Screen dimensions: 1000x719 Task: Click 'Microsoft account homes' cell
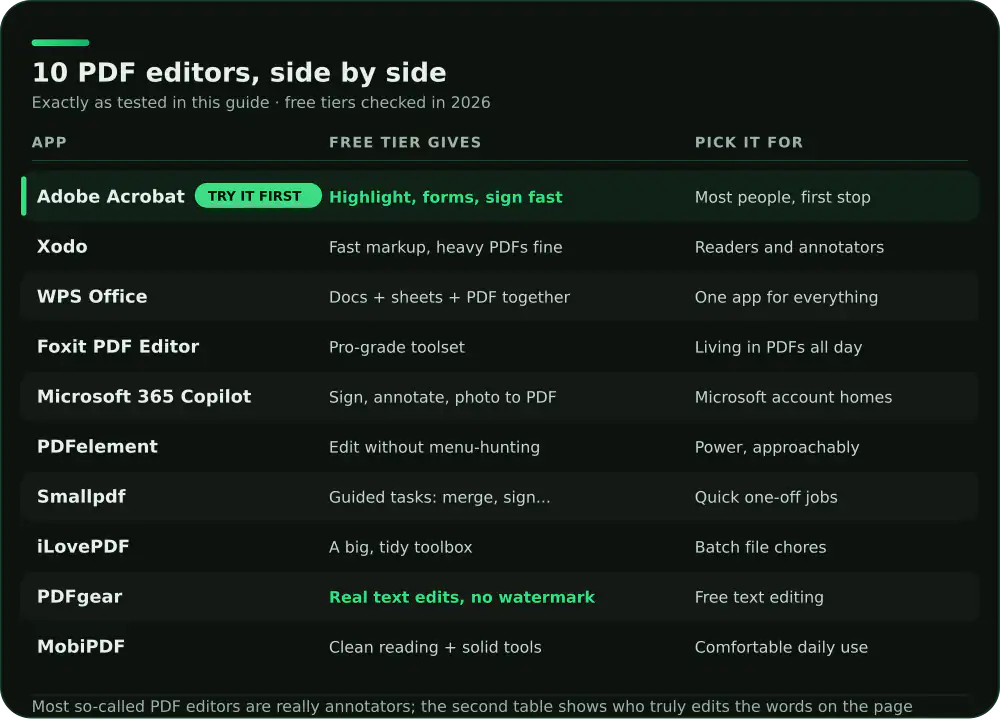(x=793, y=397)
